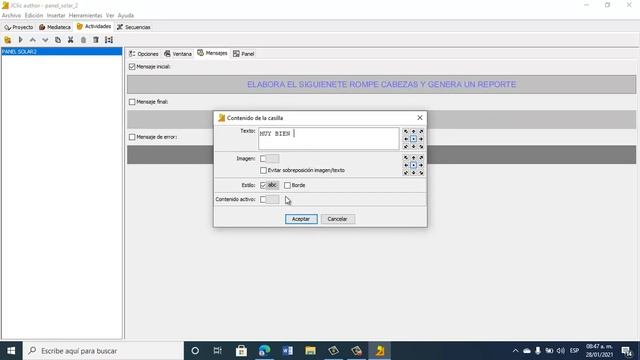
Task: Align image to top-right in Imagen grid
Action: pyautogui.click(x=421, y=158)
